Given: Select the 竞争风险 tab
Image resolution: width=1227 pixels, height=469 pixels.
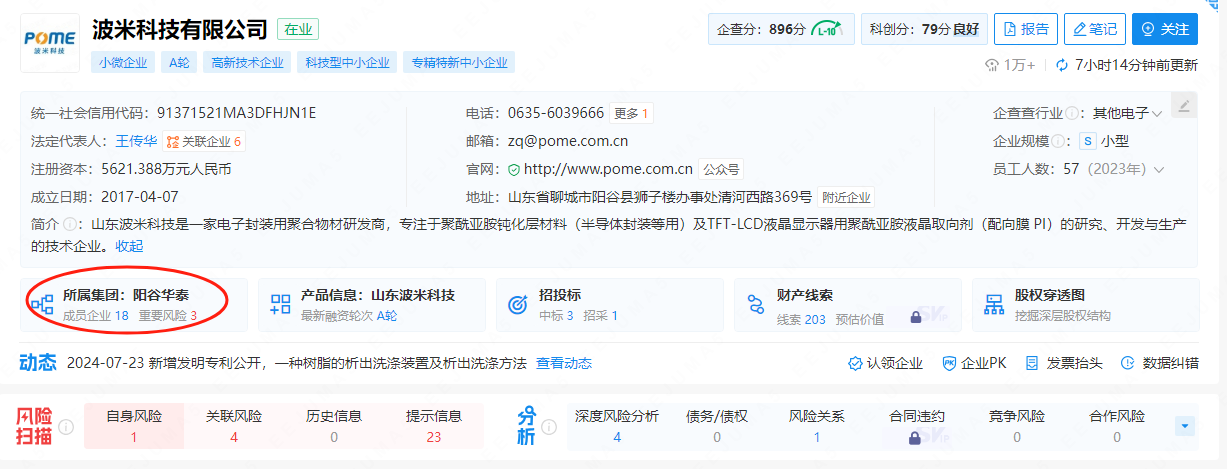Looking at the screenshot, I should coord(1017,426).
